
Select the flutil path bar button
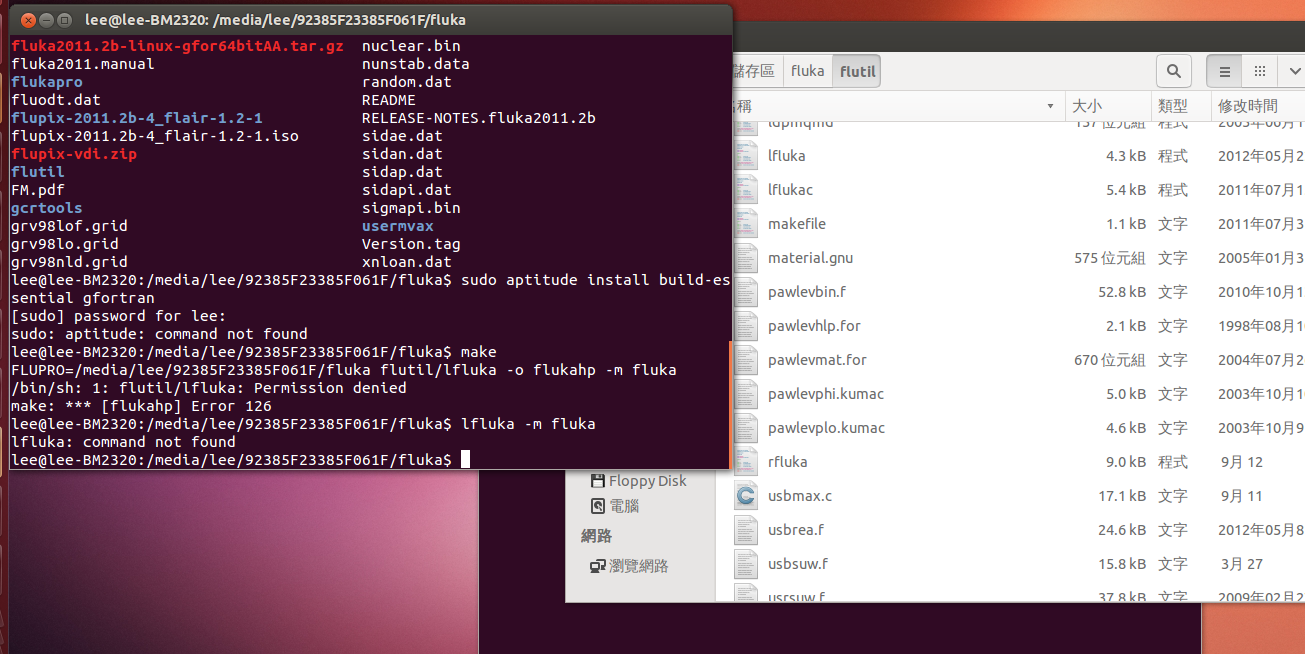[858, 71]
